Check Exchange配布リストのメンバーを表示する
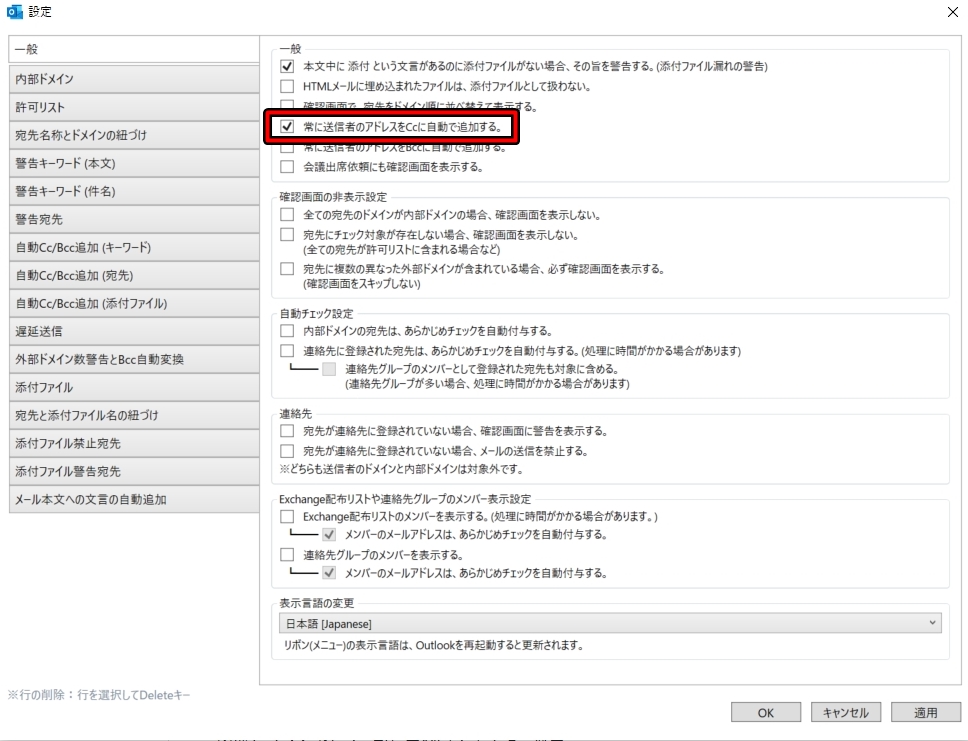Image resolution: width=968 pixels, height=741 pixels. tap(285, 517)
